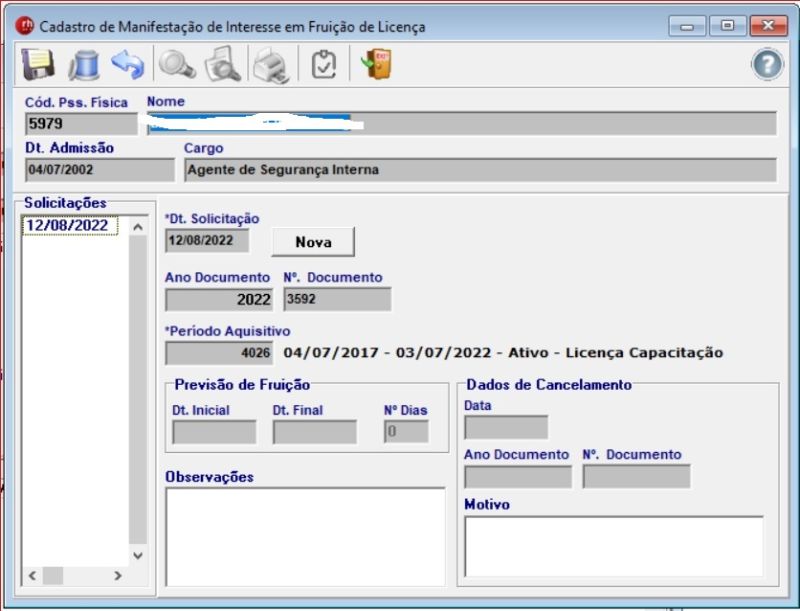Open Help with the question mark icon

[766, 65]
